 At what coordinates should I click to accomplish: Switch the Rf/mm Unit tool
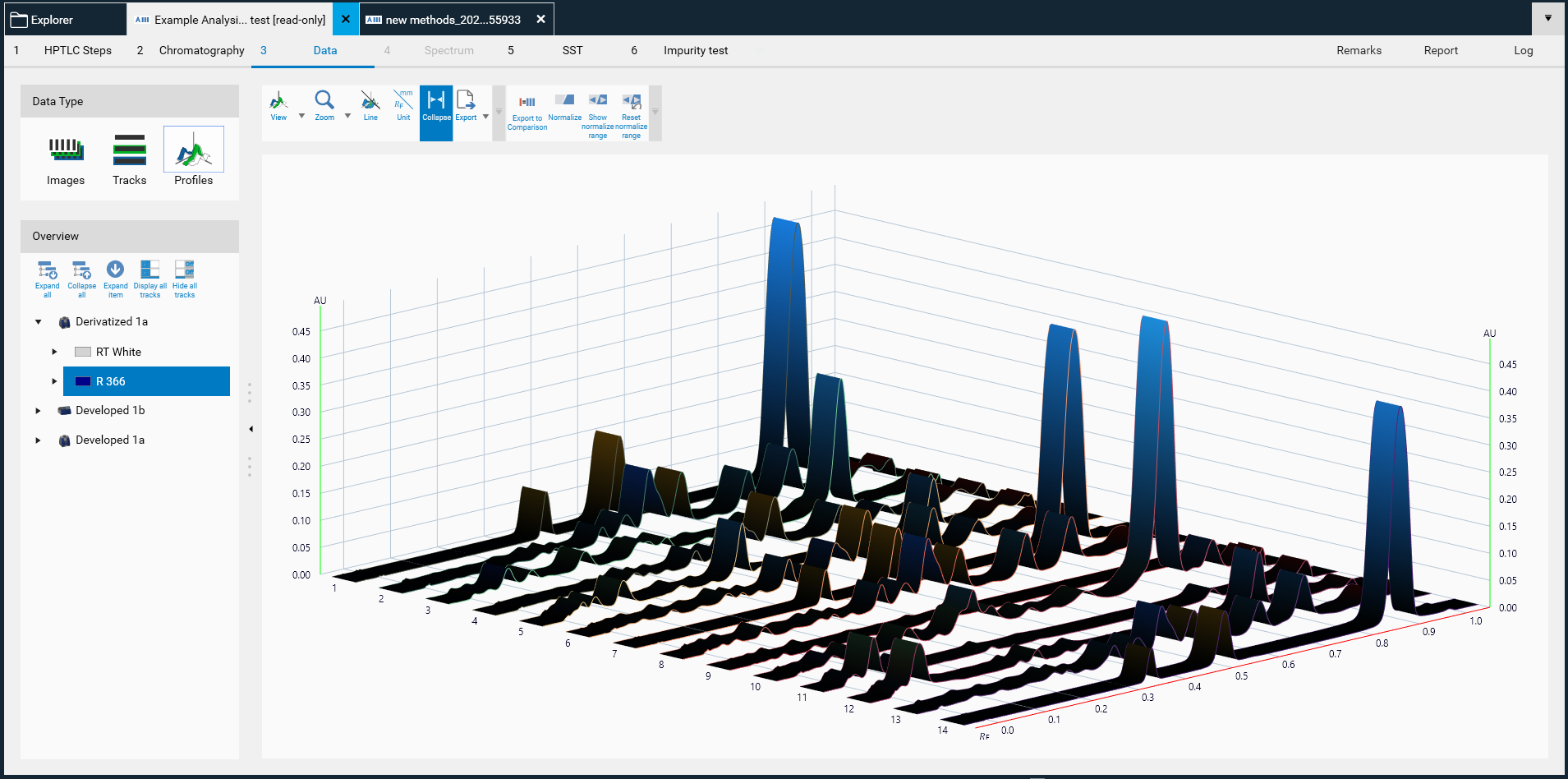403,107
